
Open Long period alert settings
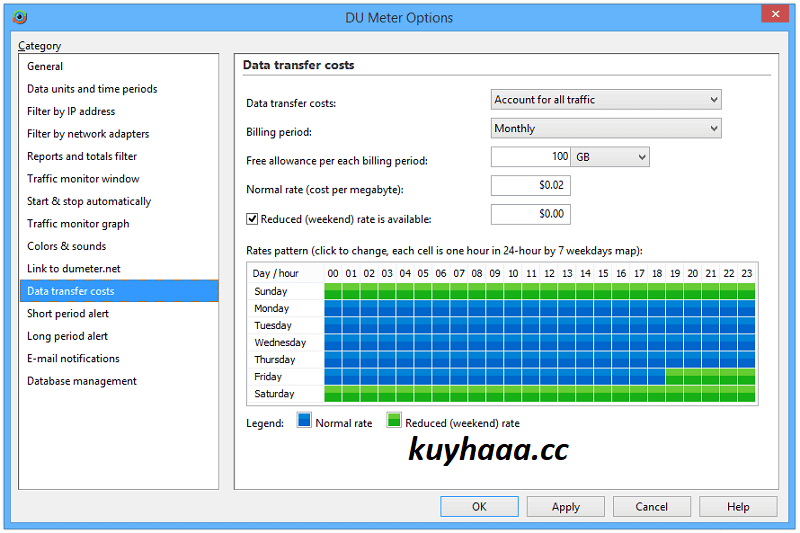pyautogui.click(x=118, y=336)
